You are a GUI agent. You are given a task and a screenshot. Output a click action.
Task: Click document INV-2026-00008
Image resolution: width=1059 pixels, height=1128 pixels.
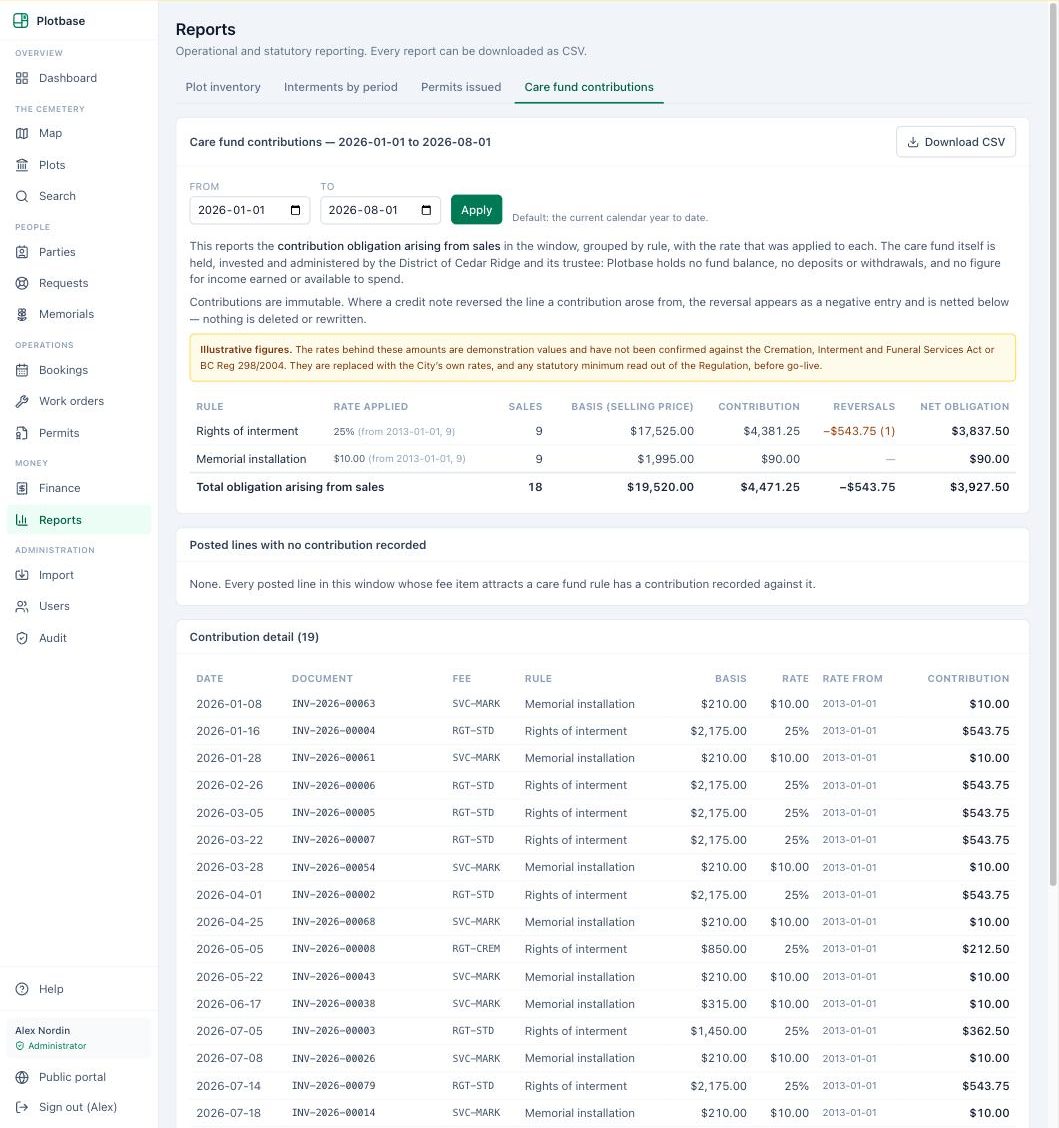coord(333,949)
